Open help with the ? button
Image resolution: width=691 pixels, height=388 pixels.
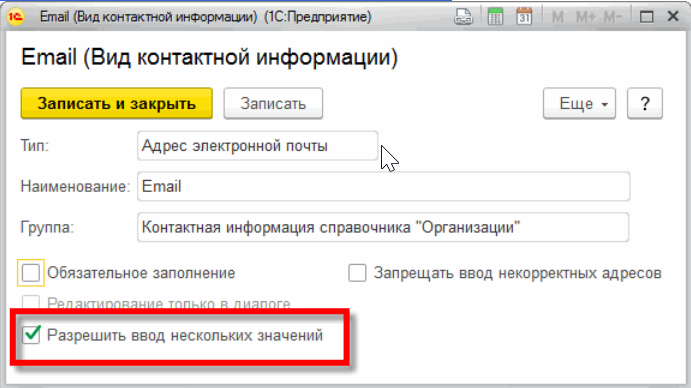(x=645, y=103)
